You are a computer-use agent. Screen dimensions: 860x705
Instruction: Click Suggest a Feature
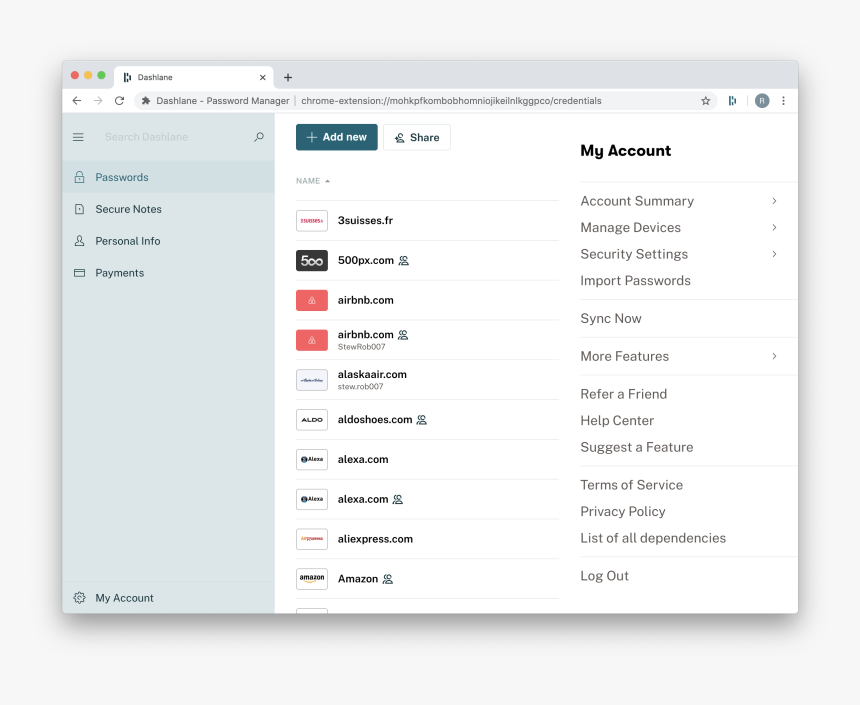pyautogui.click(x=637, y=447)
